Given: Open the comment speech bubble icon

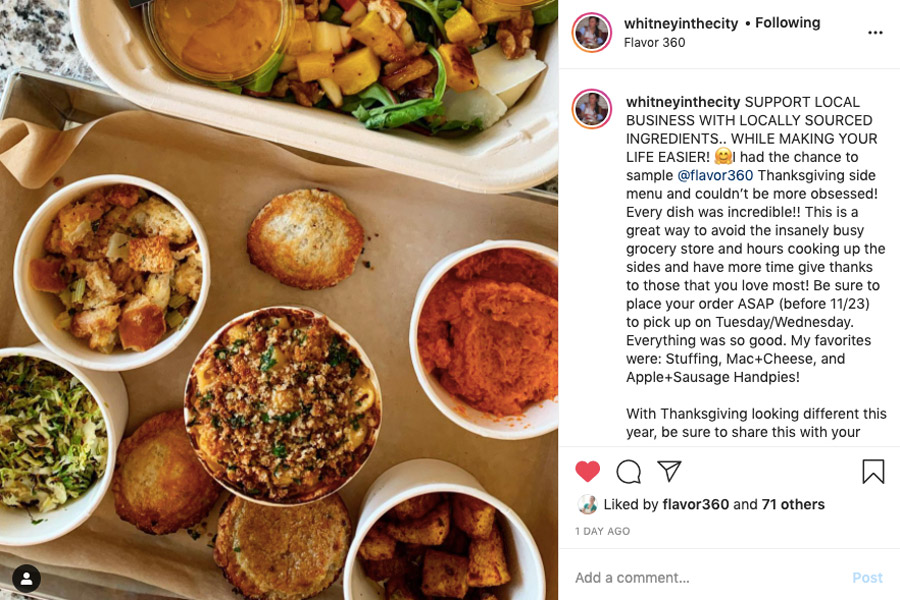Looking at the screenshot, I should (629, 471).
